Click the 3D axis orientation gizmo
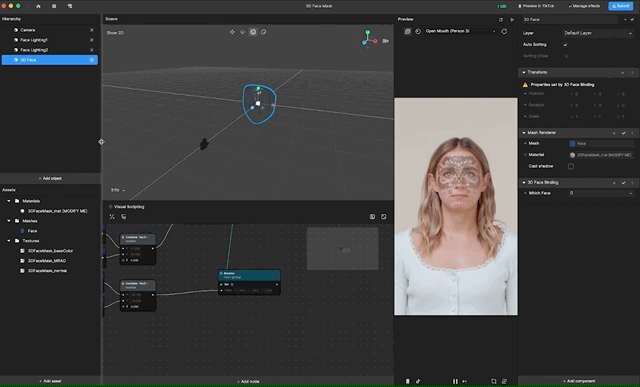640x387 pixels. click(368, 39)
